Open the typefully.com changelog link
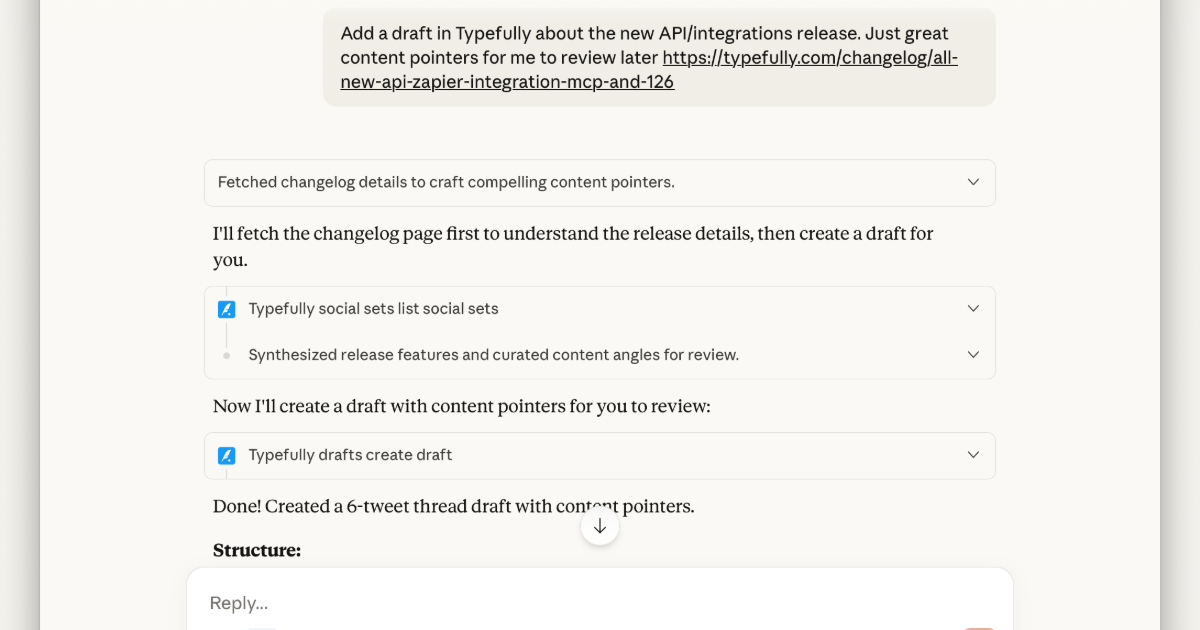Image resolution: width=1200 pixels, height=630 pixels. point(810,58)
